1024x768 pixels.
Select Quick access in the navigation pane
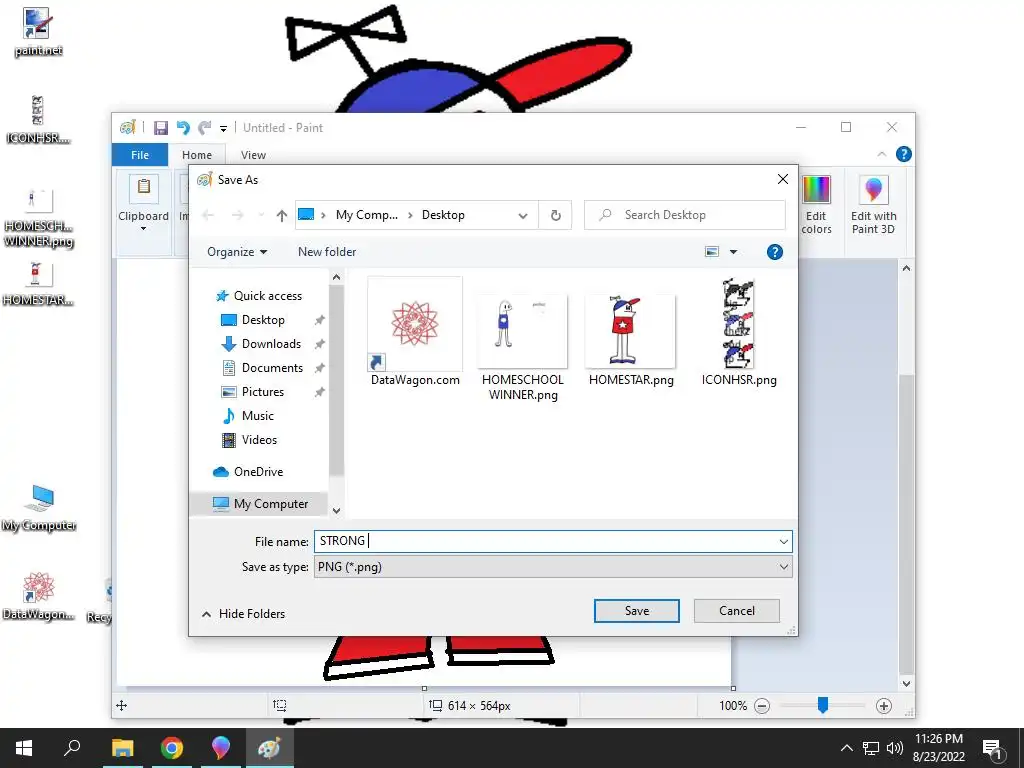click(268, 296)
